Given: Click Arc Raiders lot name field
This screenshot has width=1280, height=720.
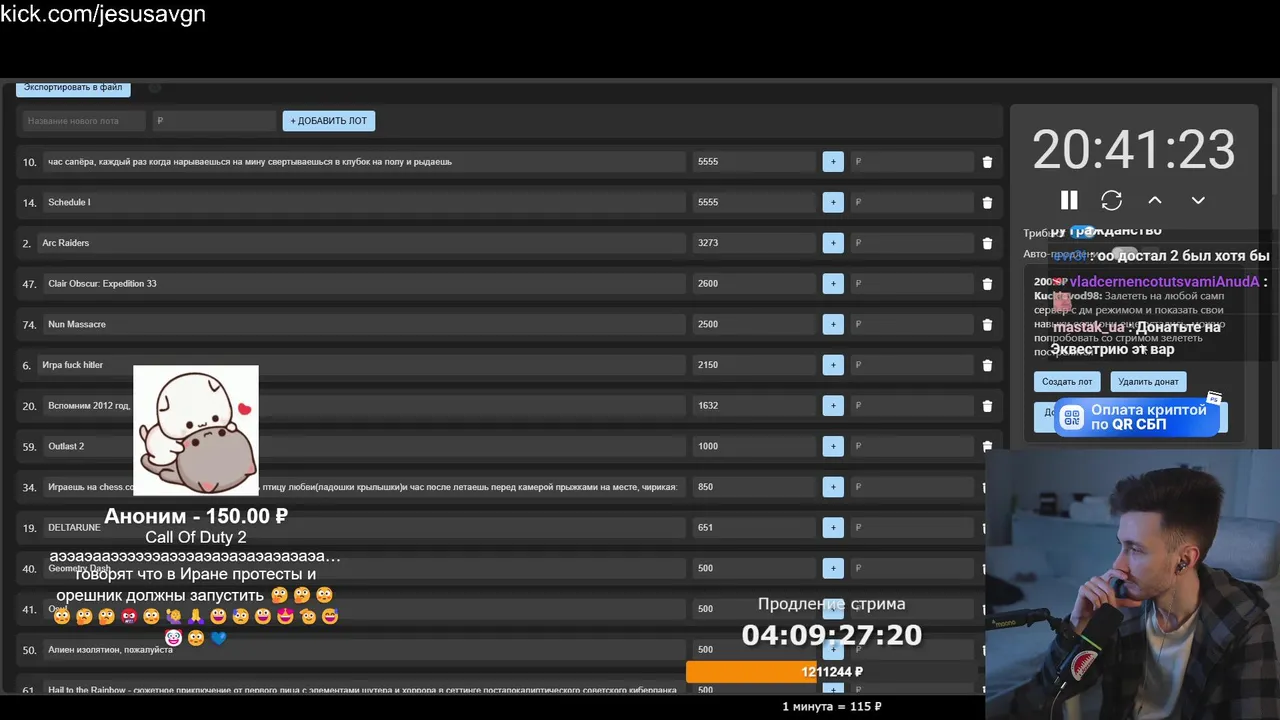Looking at the screenshot, I should click(x=361, y=243).
